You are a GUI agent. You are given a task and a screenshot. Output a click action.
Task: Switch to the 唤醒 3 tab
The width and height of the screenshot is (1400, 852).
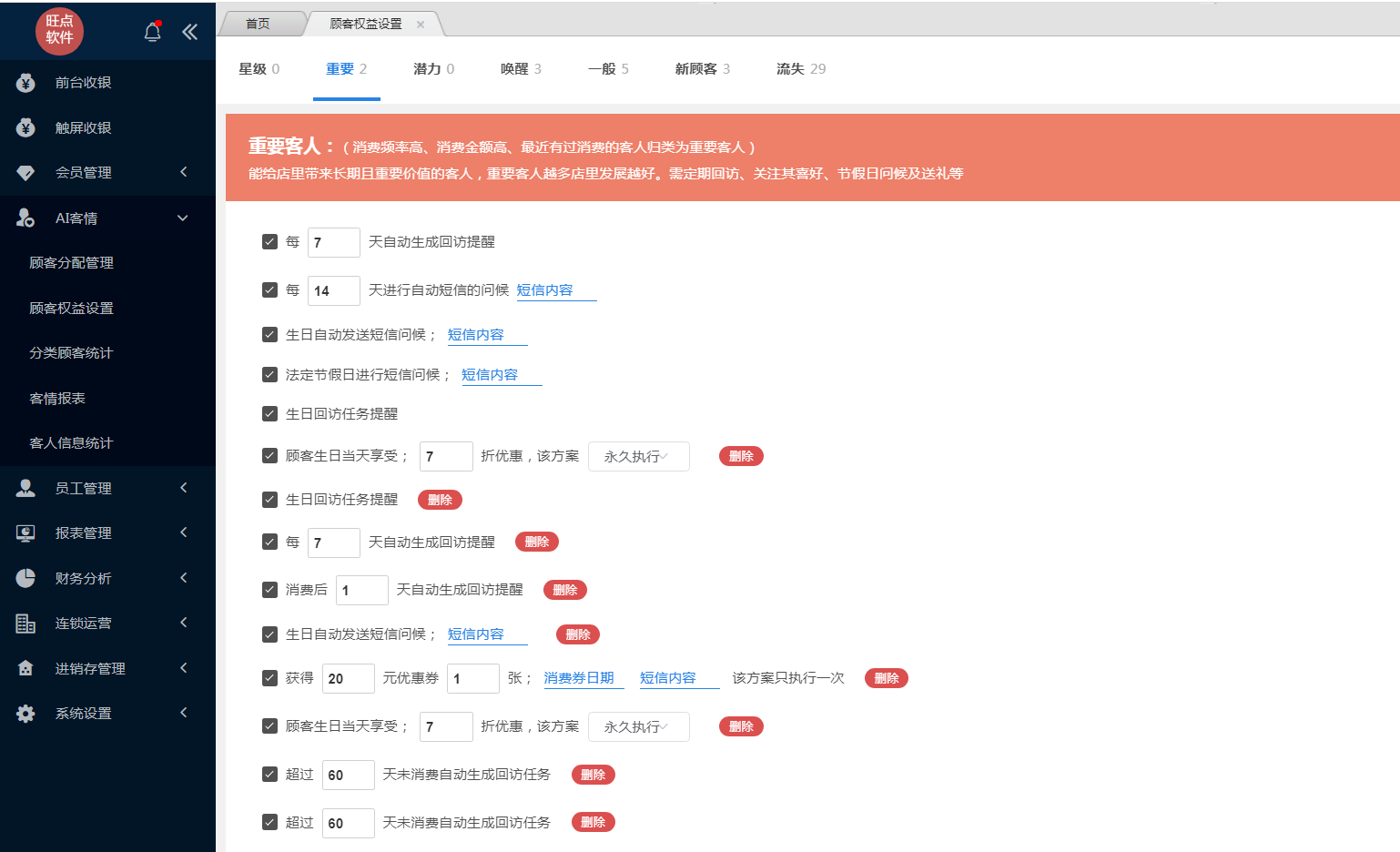click(521, 69)
